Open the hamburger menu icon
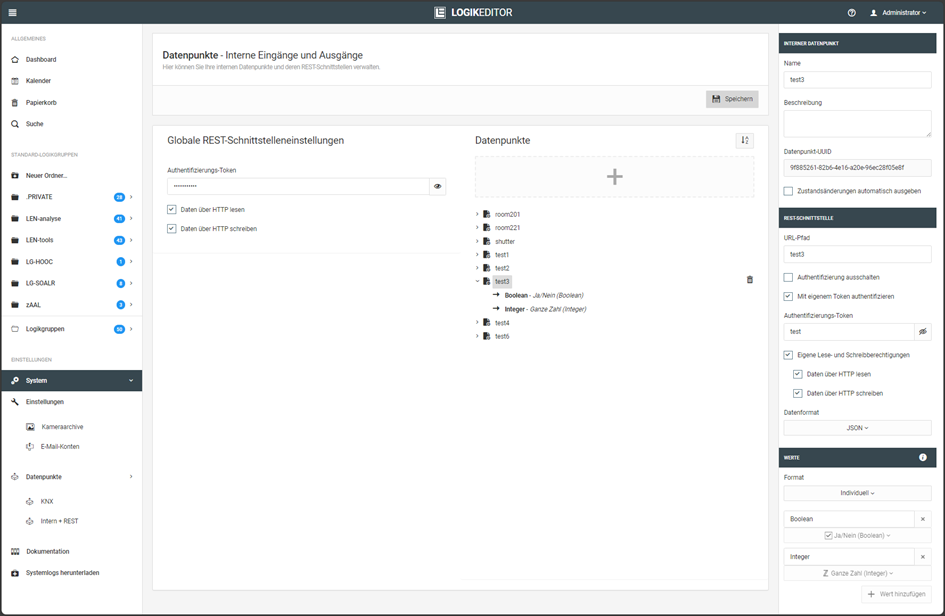Viewport: 945px width, 616px height. 12,13
